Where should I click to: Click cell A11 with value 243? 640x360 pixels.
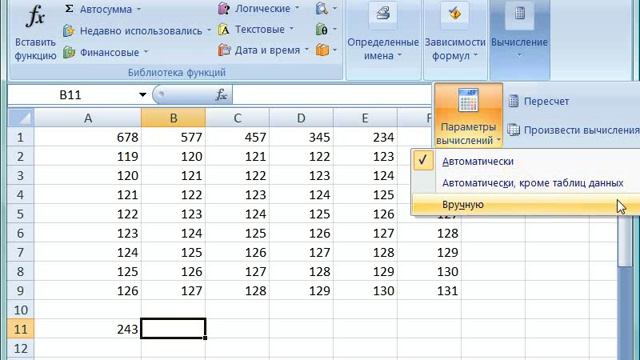point(88,329)
